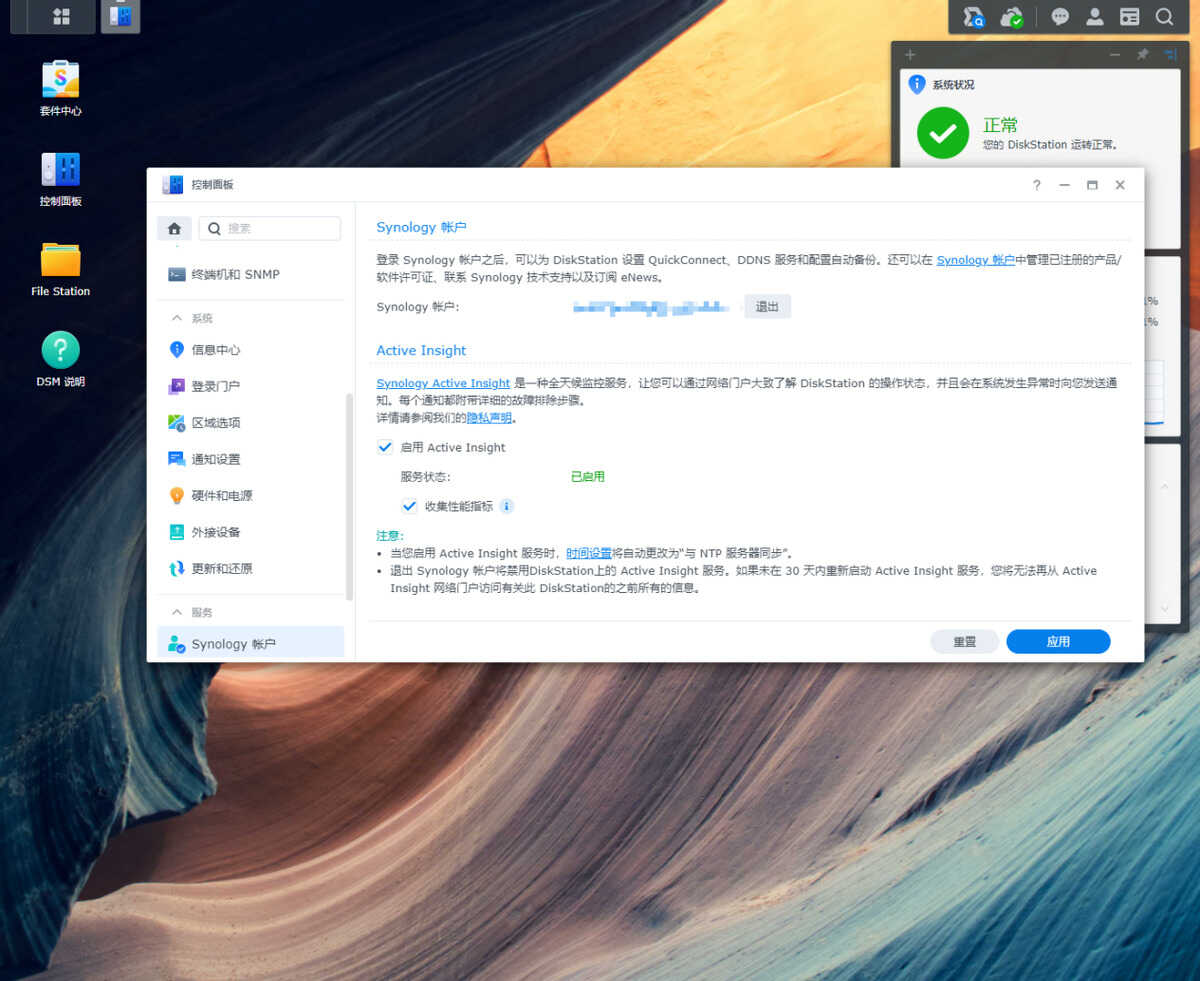The height and width of the screenshot is (981, 1200).
Task: Open notifications chat bubble icon
Action: [x=1060, y=16]
